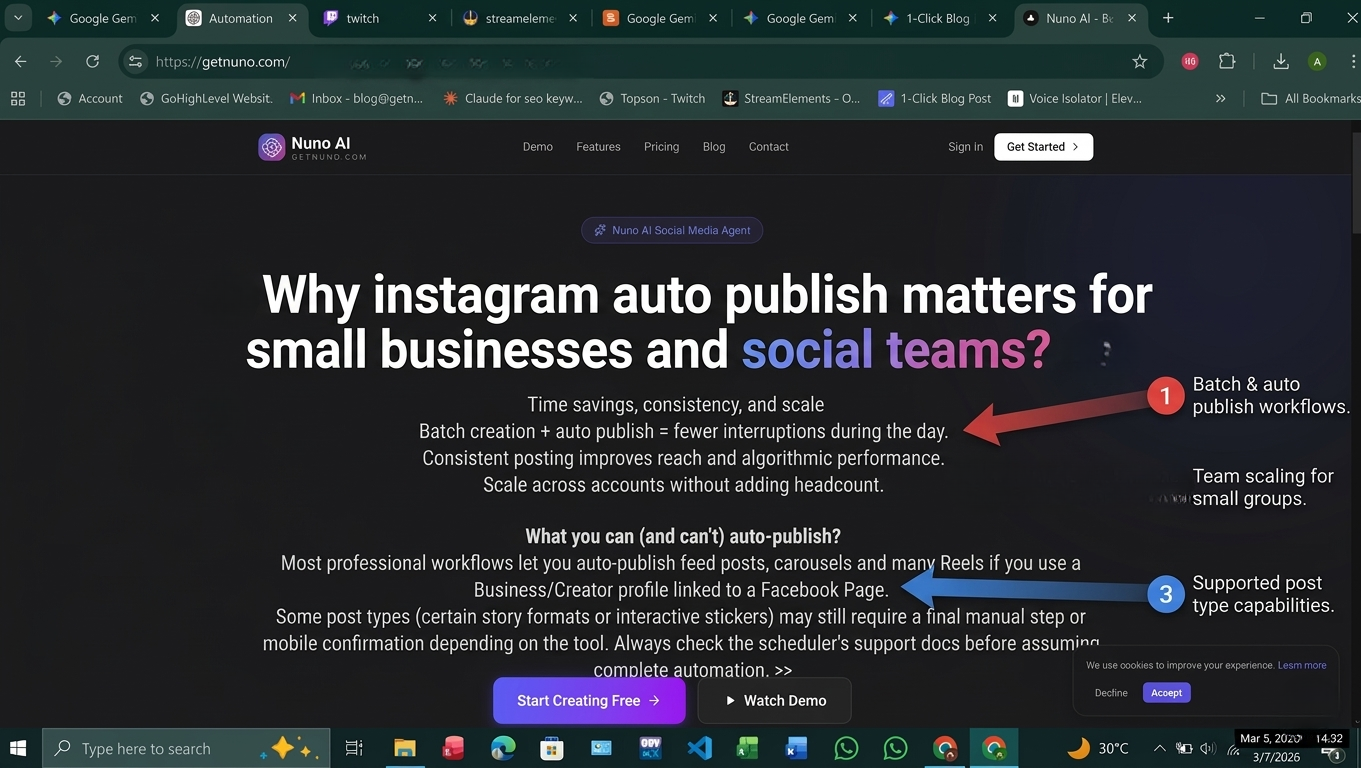
Task: Open the Chrome downloads icon
Action: pyautogui.click(x=1280, y=62)
